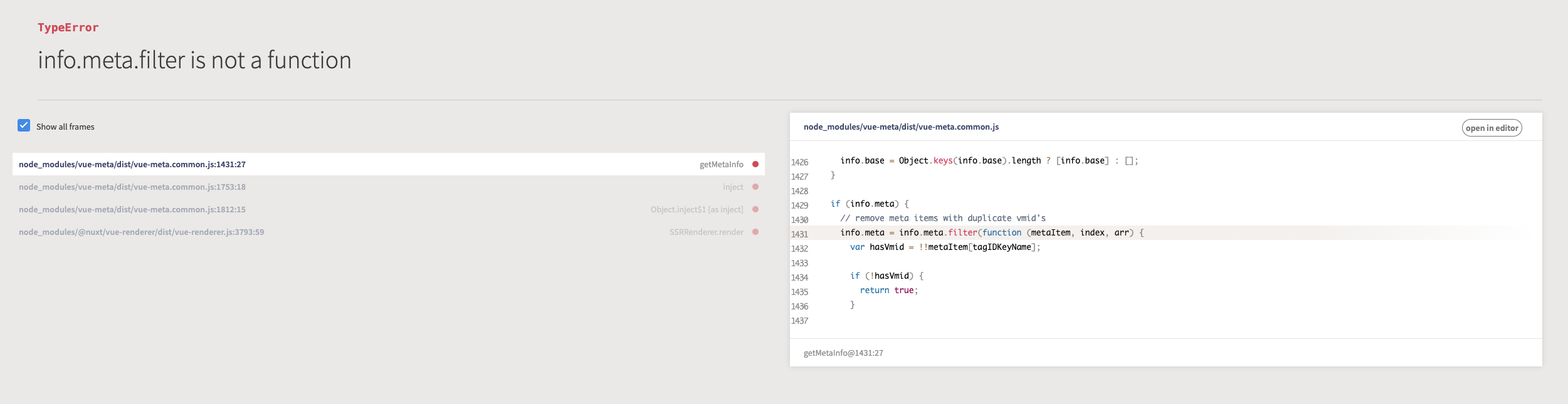Screen dimensions: 1568x404
Task: Click the 'inject' function name label
Action: 733,187
